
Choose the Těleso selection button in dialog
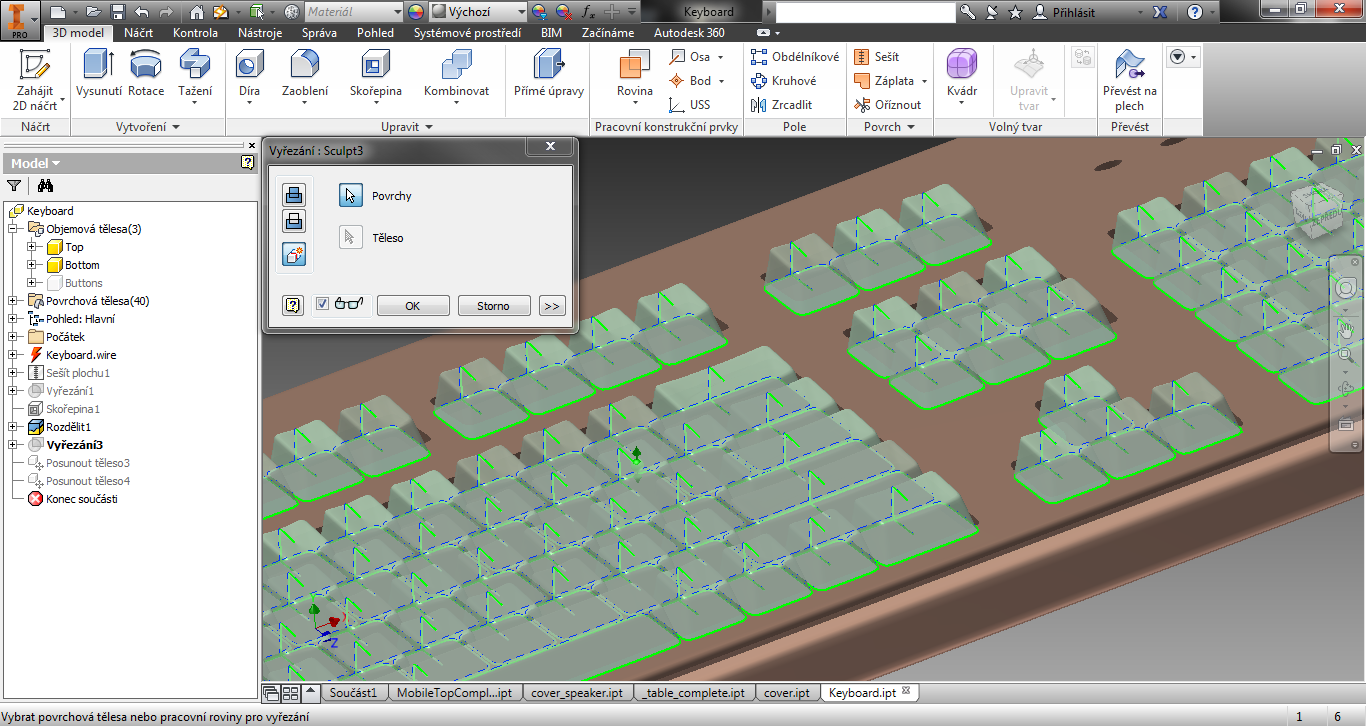pyautogui.click(x=350, y=238)
